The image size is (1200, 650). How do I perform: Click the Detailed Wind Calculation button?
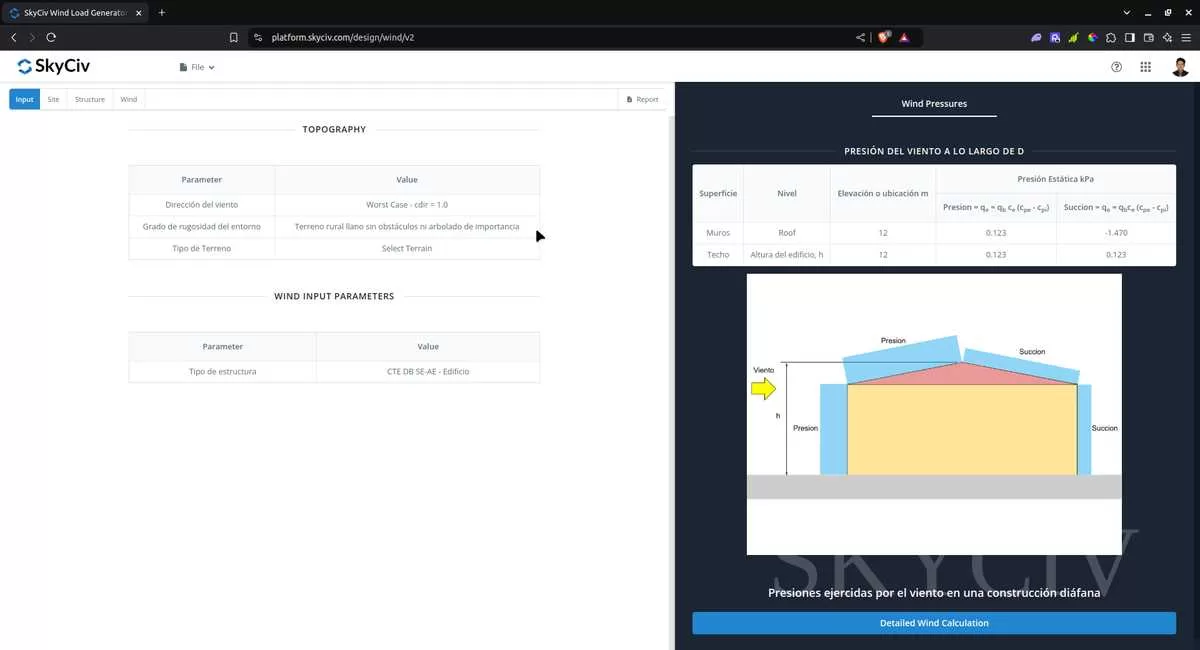934,623
